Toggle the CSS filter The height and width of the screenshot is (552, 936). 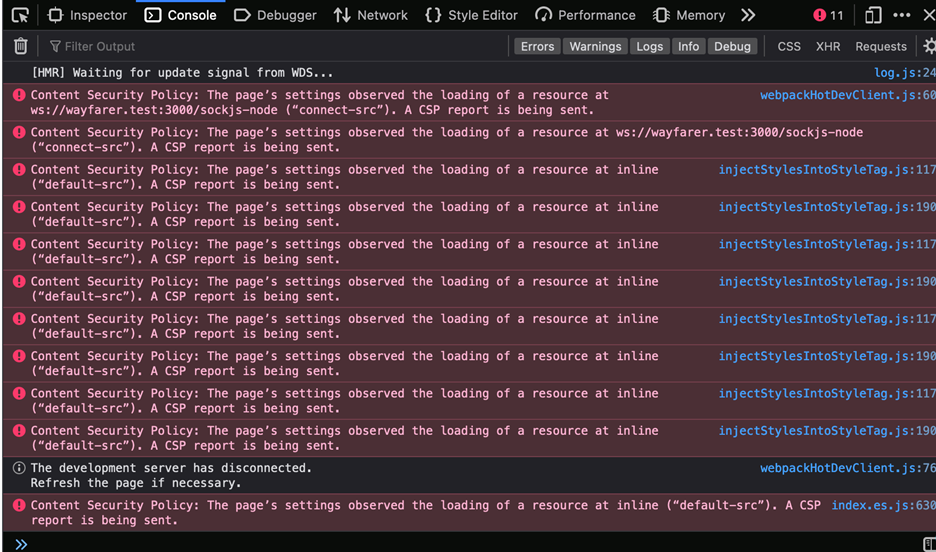pyautogui.click(x=789, y=46)
